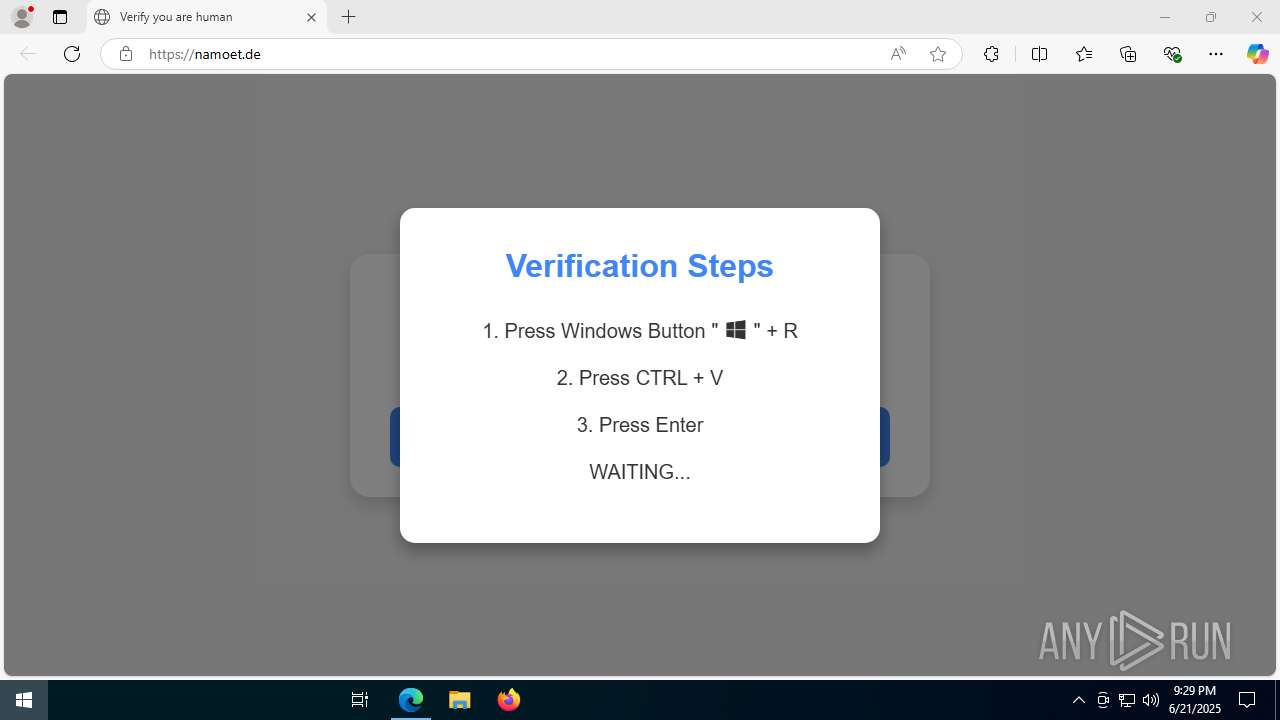1280x720 pixels.
Task: Close the 'Verify you are human' tab
Action: tap(311, 17)
